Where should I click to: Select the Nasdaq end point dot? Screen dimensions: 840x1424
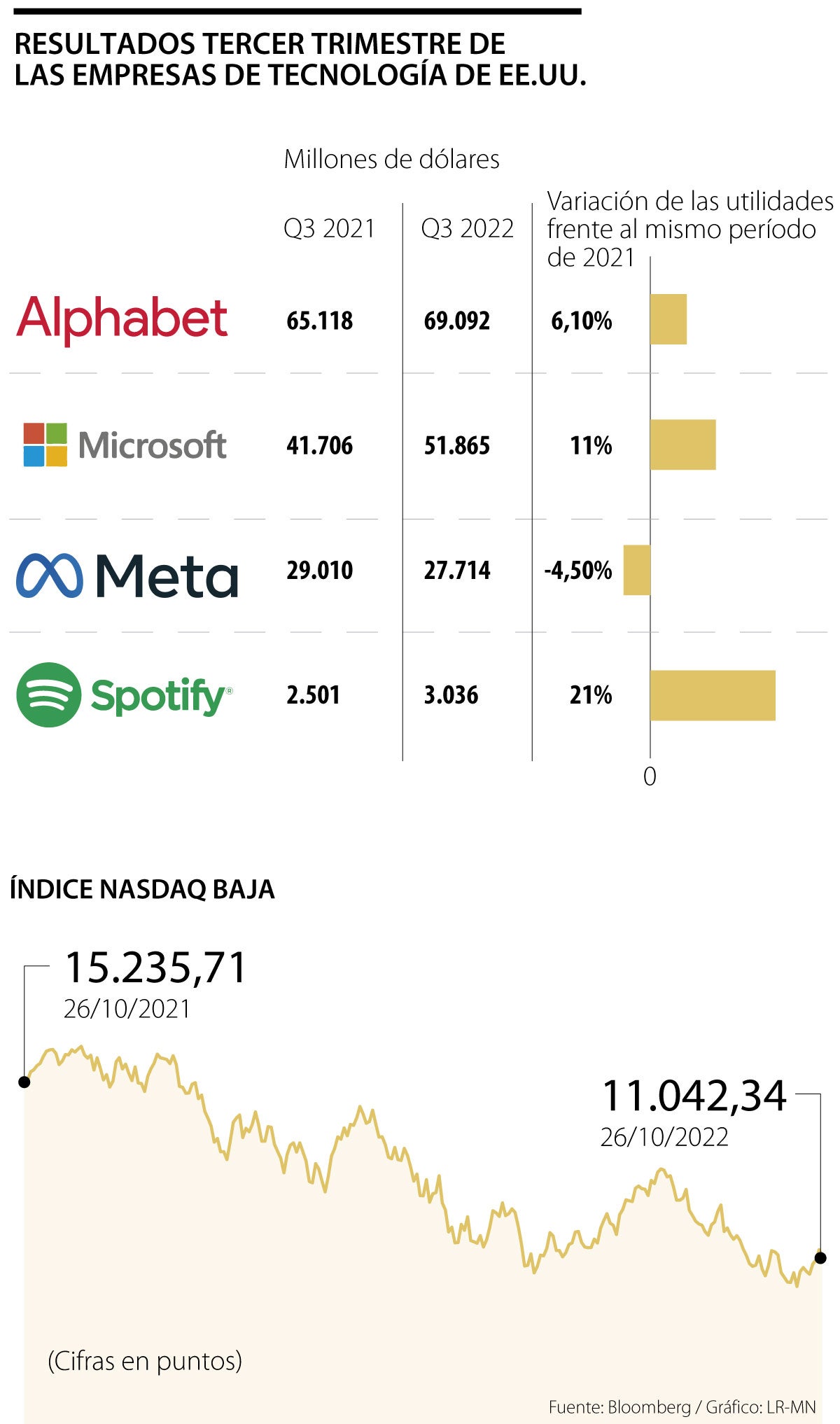point(820,1257)
